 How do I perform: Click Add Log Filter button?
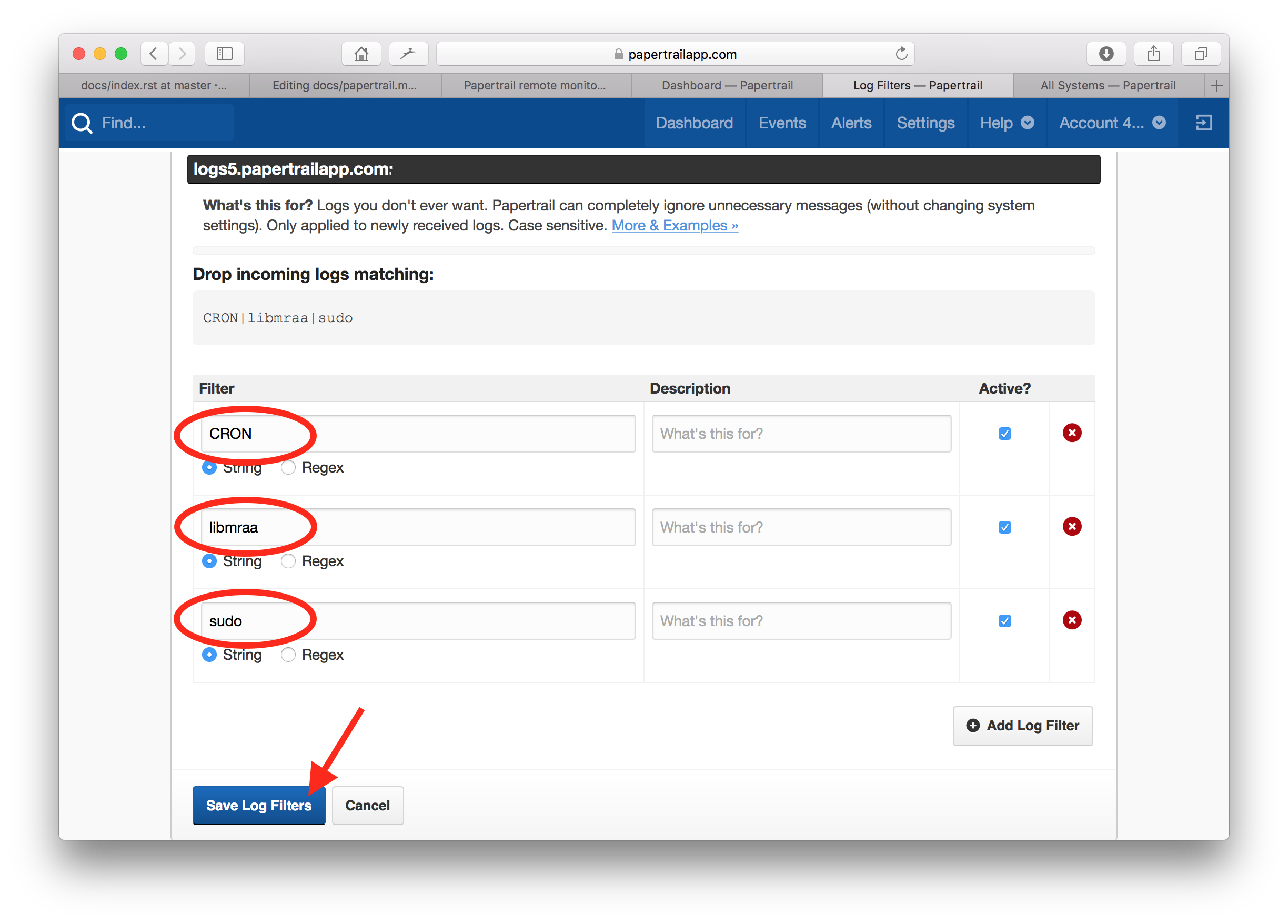point(1023,726)
